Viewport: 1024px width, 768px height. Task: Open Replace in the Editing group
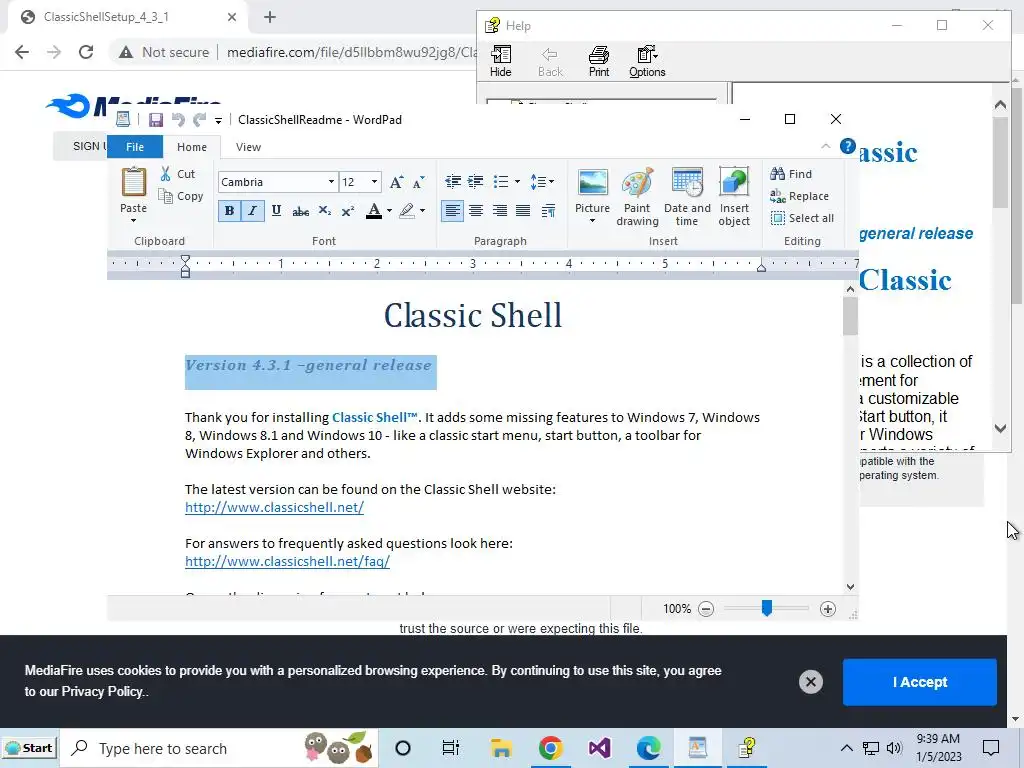[799, 196]
